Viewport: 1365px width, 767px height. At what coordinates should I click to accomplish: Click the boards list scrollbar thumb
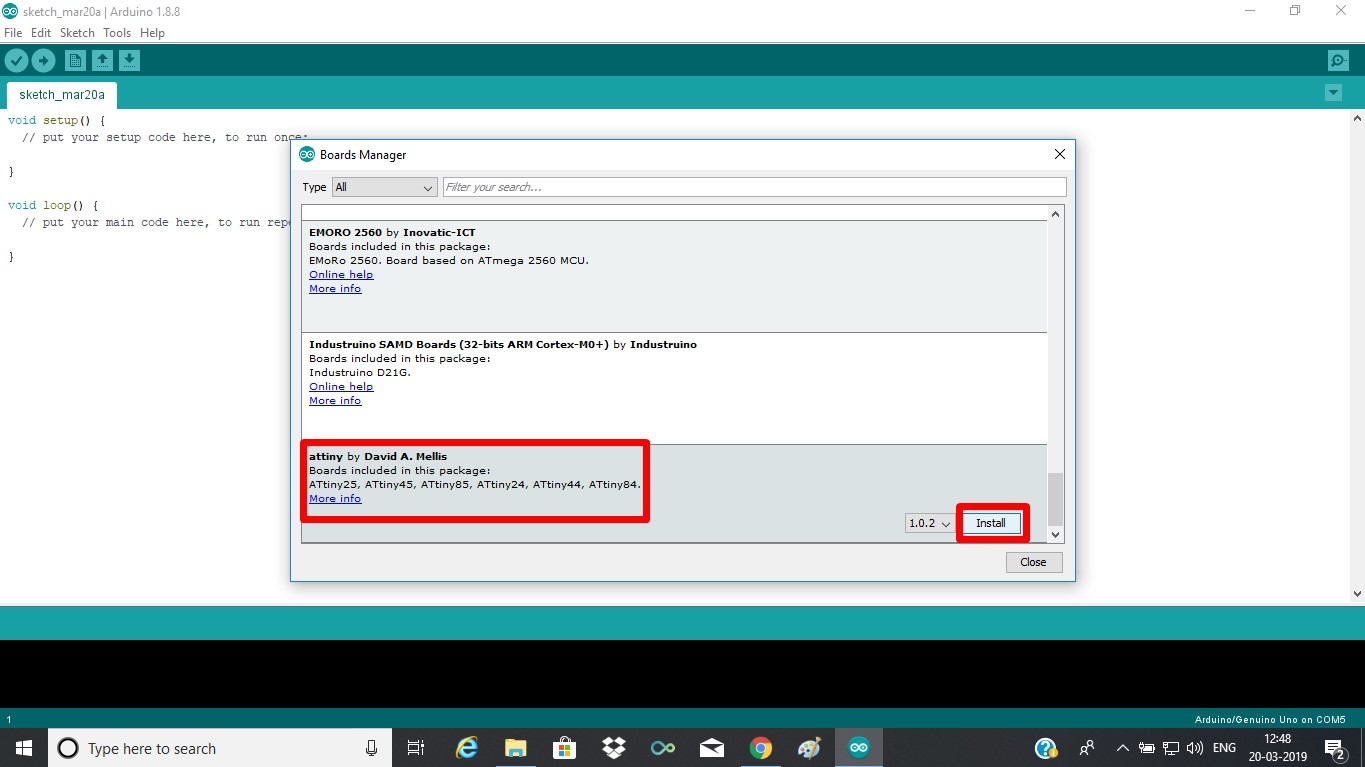pos(1055,499)
